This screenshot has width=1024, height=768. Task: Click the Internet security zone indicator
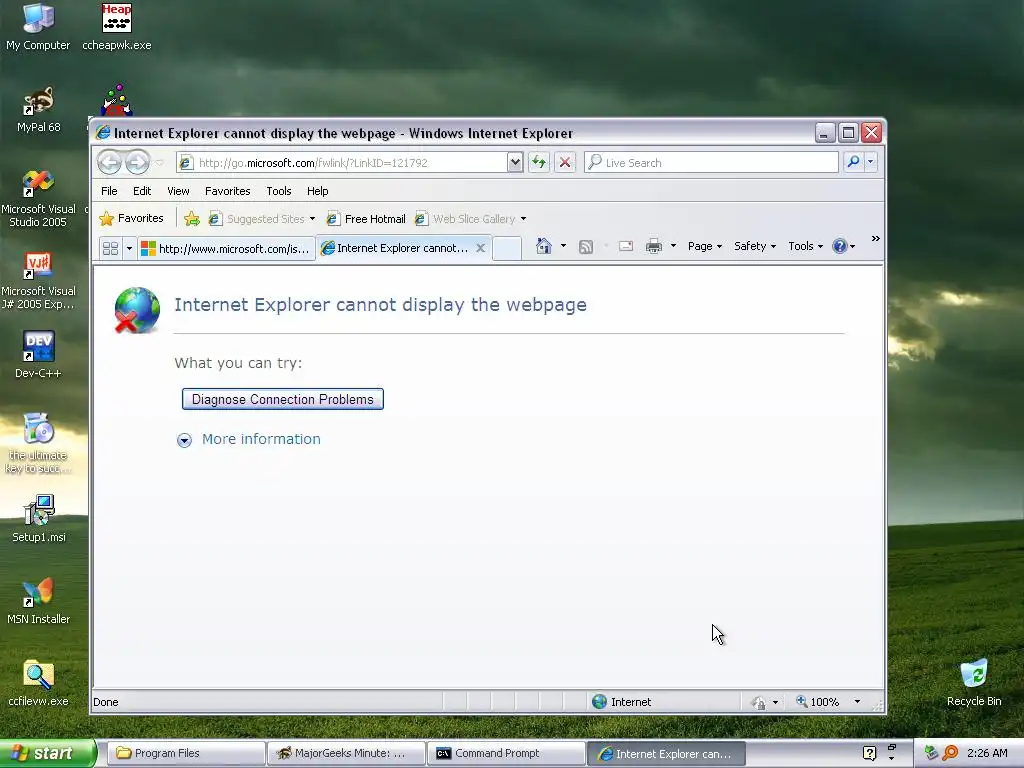coord(621,702)
